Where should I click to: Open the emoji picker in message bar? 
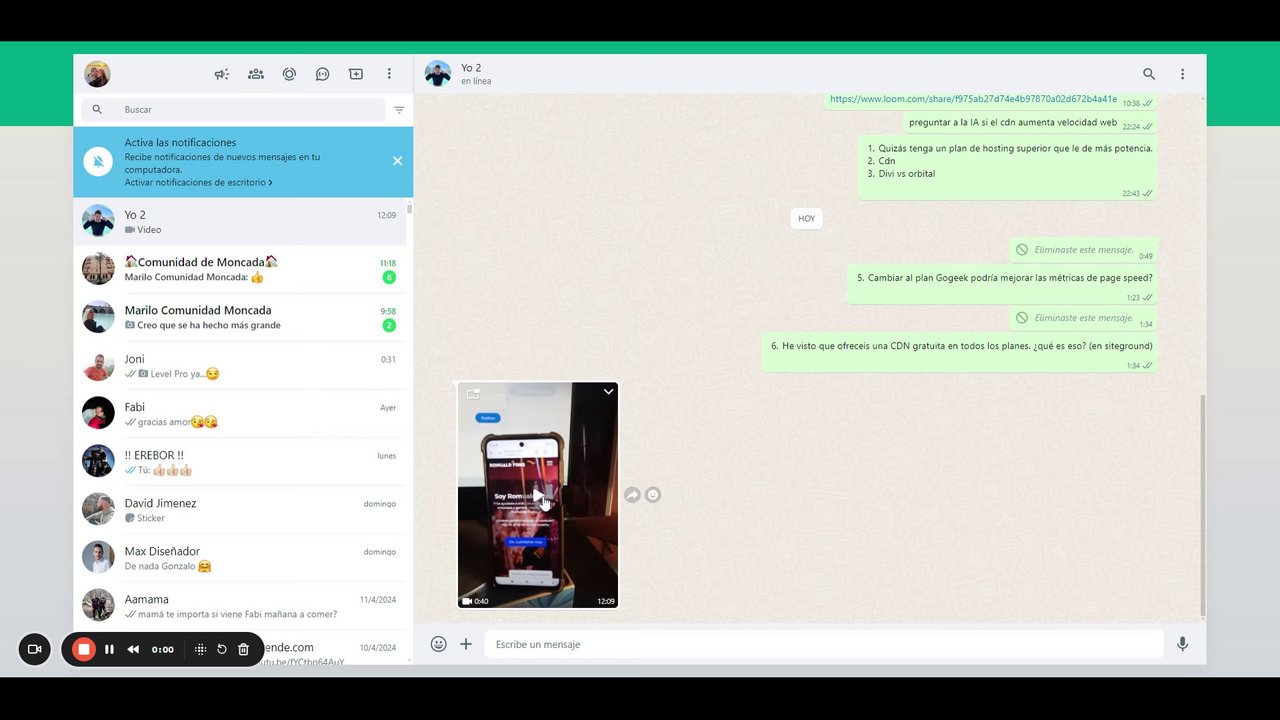point(438,644)
